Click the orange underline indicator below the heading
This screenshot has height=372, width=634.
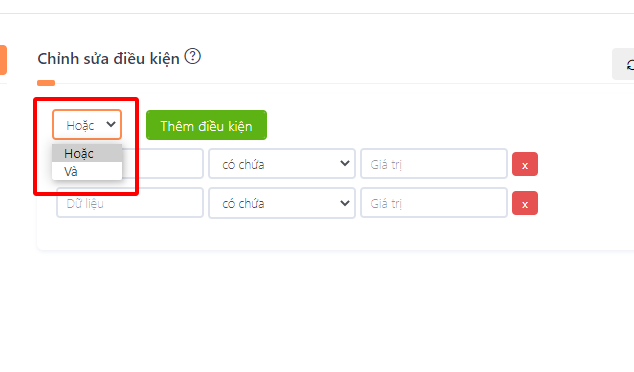click(46, 83)
